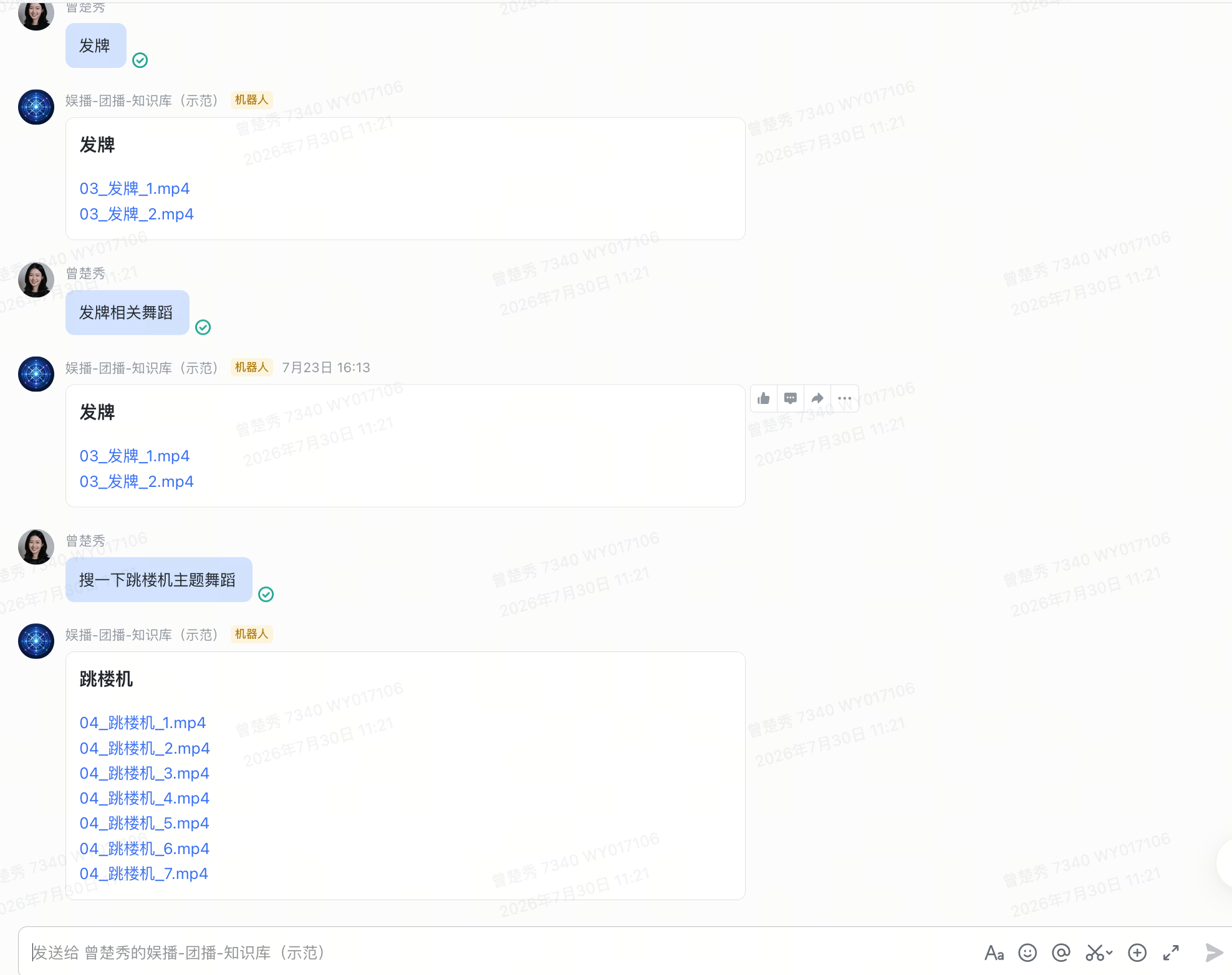The image size is (1232, 975).
Task: Click sender name 曾楚秀 above 搜一下跳楼机主题舞蹈
Action: point(86,540)
